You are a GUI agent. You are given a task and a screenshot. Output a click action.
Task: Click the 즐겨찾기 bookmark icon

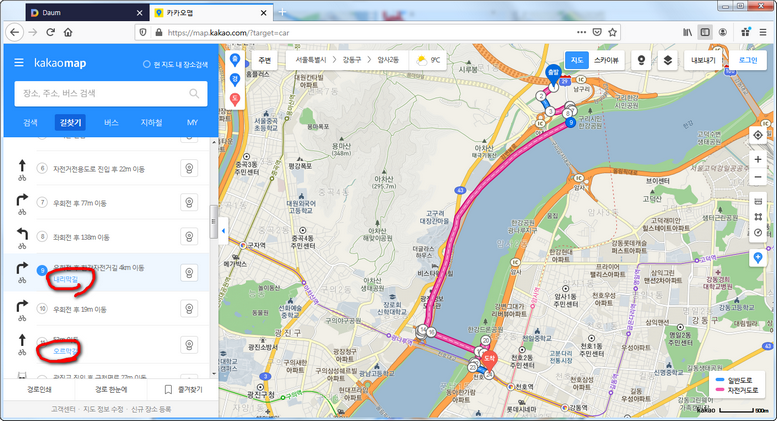click(x=168, y=390)
